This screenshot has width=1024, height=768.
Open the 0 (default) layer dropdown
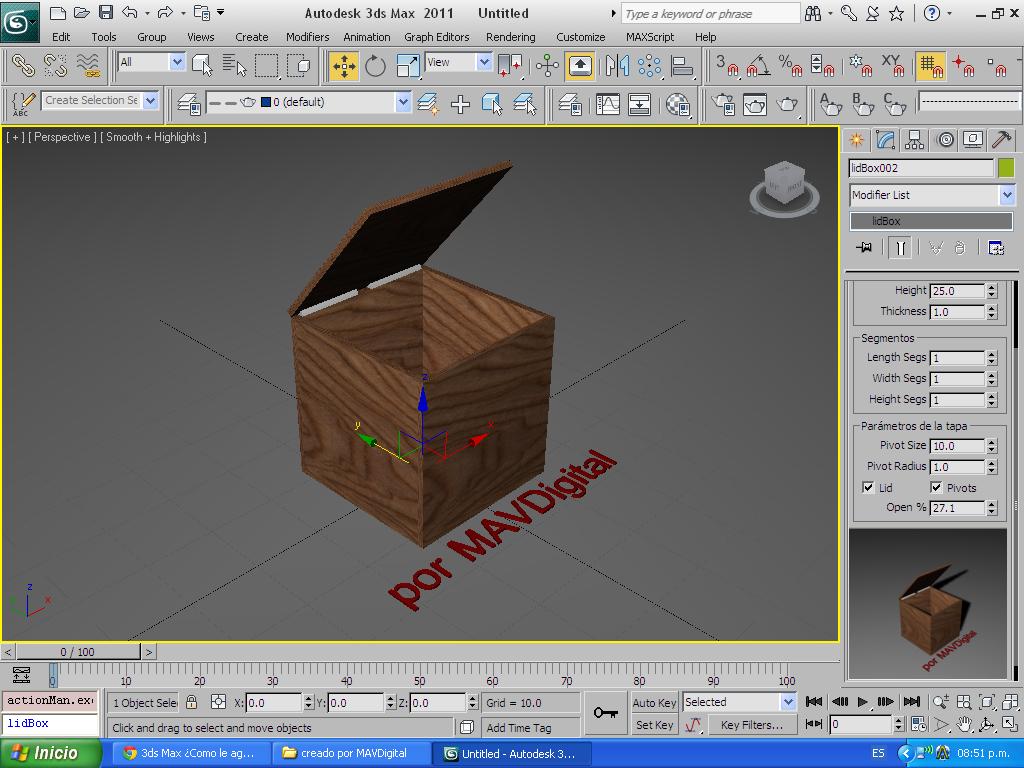tap(308, 102)
